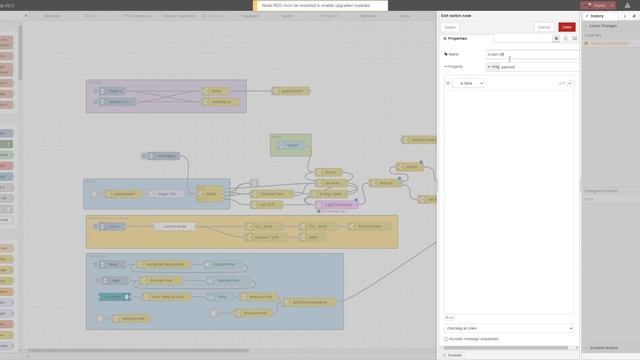Click the 'trigger 10s' node
Screen dimensions: 640x360
[x=166, y=194]
